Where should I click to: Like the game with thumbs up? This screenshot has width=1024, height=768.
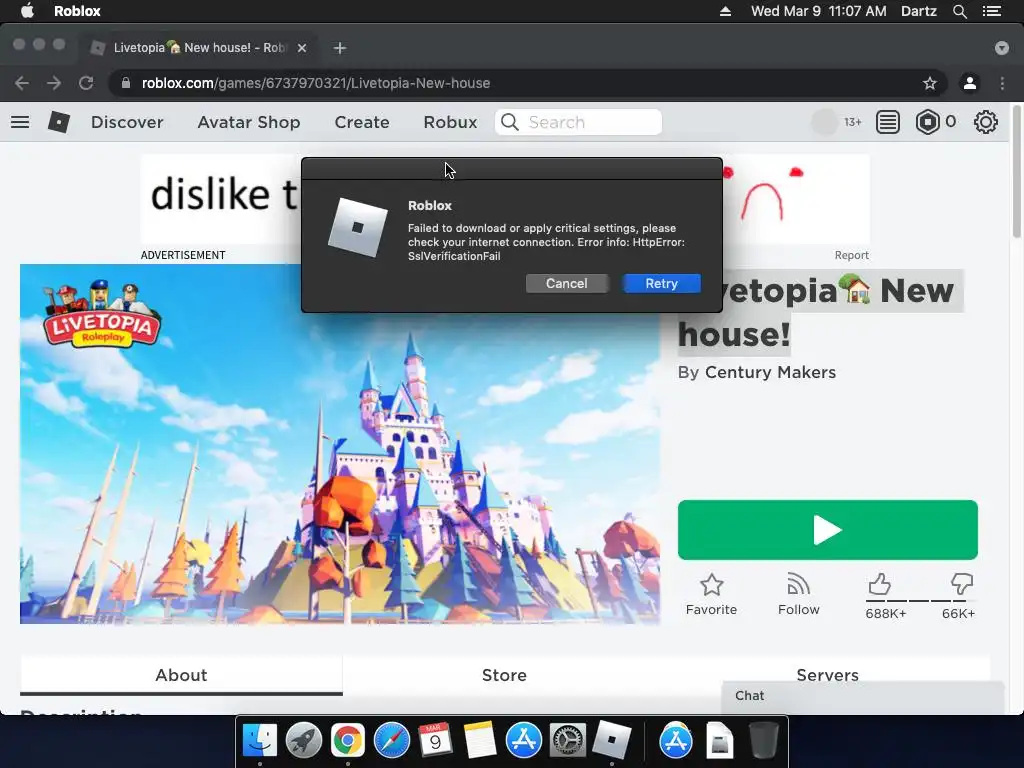[879, 583]
